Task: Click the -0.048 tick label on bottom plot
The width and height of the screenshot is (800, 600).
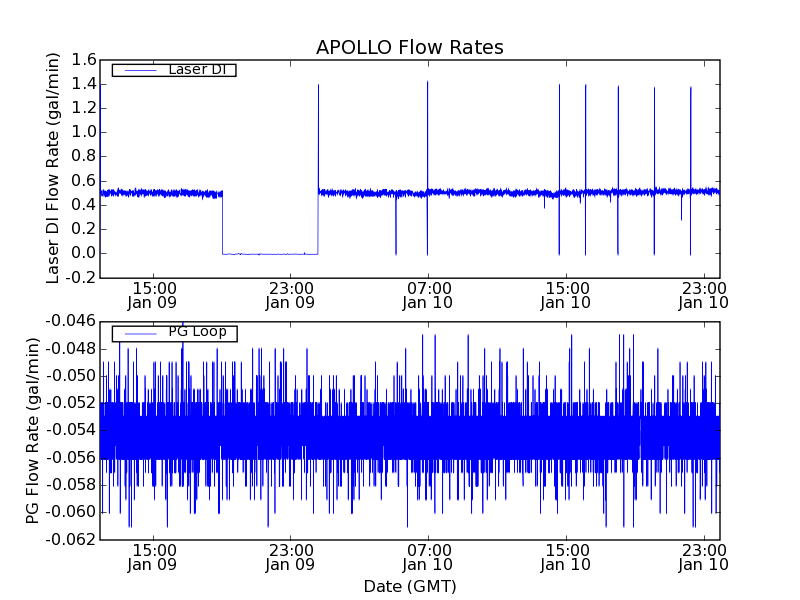Action: (x=70, y=349)
